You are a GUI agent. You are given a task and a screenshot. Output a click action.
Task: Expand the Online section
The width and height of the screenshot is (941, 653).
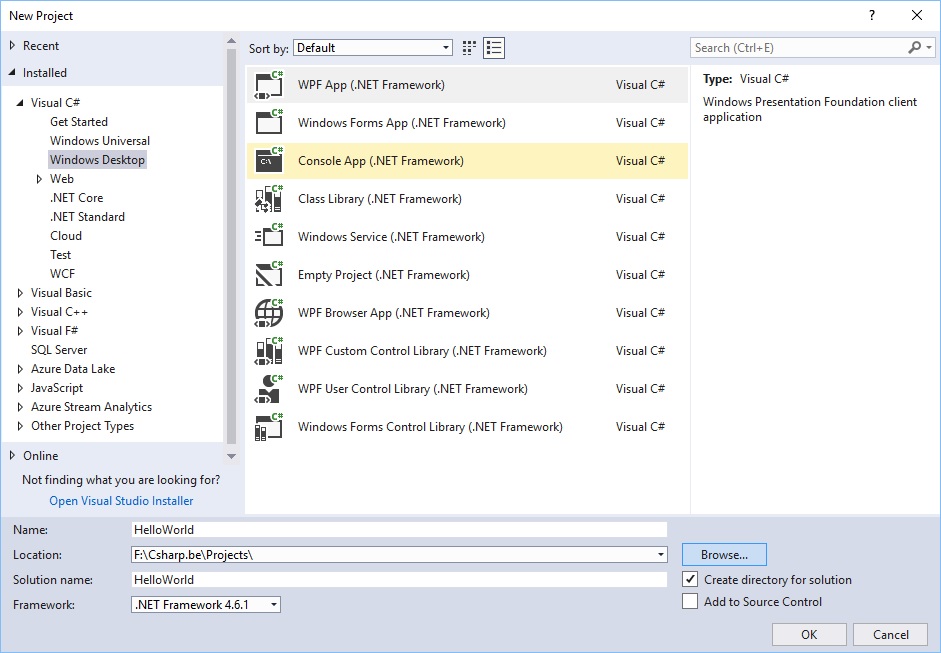(x=12, y=456)
